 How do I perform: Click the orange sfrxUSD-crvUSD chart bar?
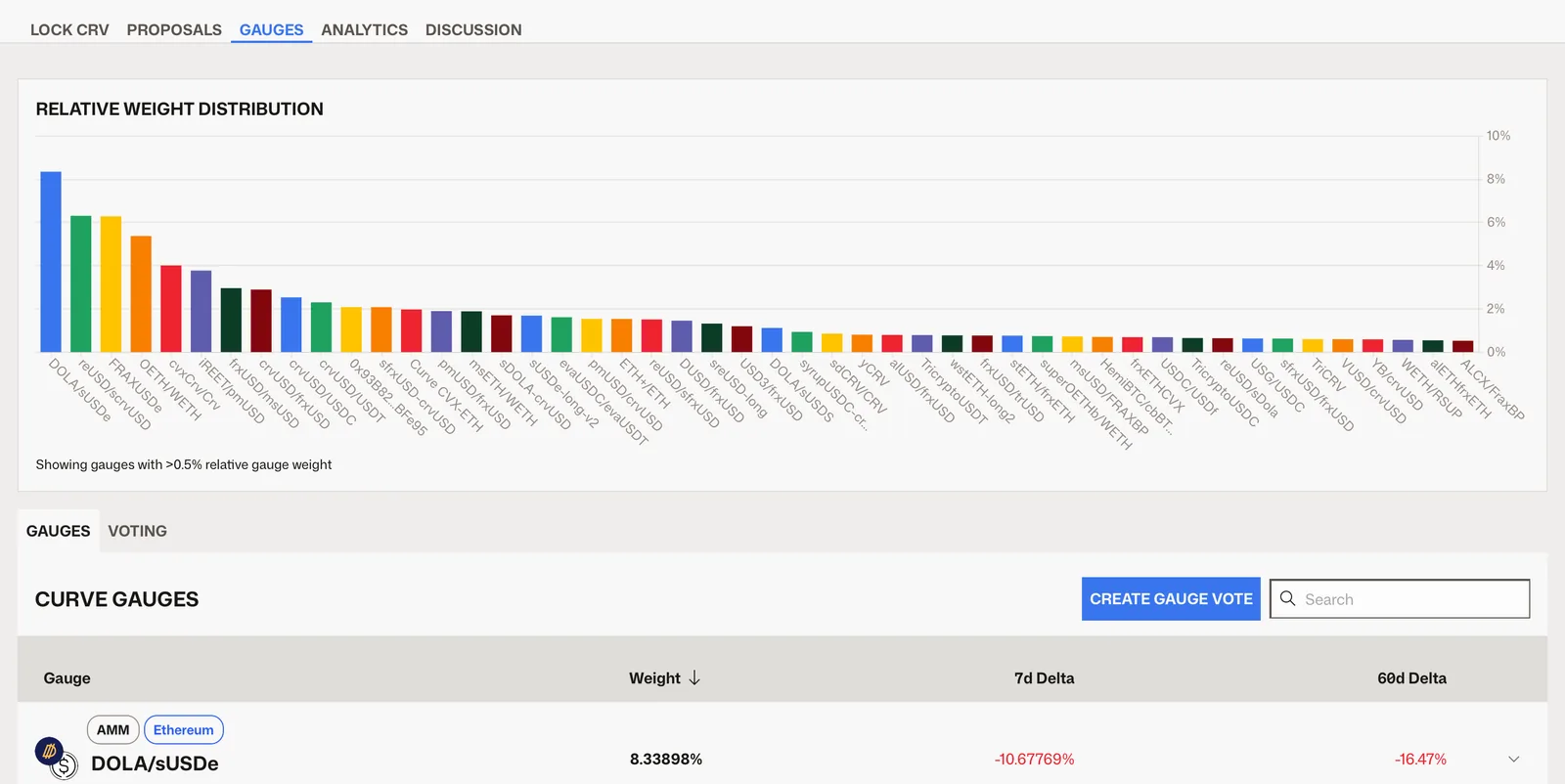381,329
